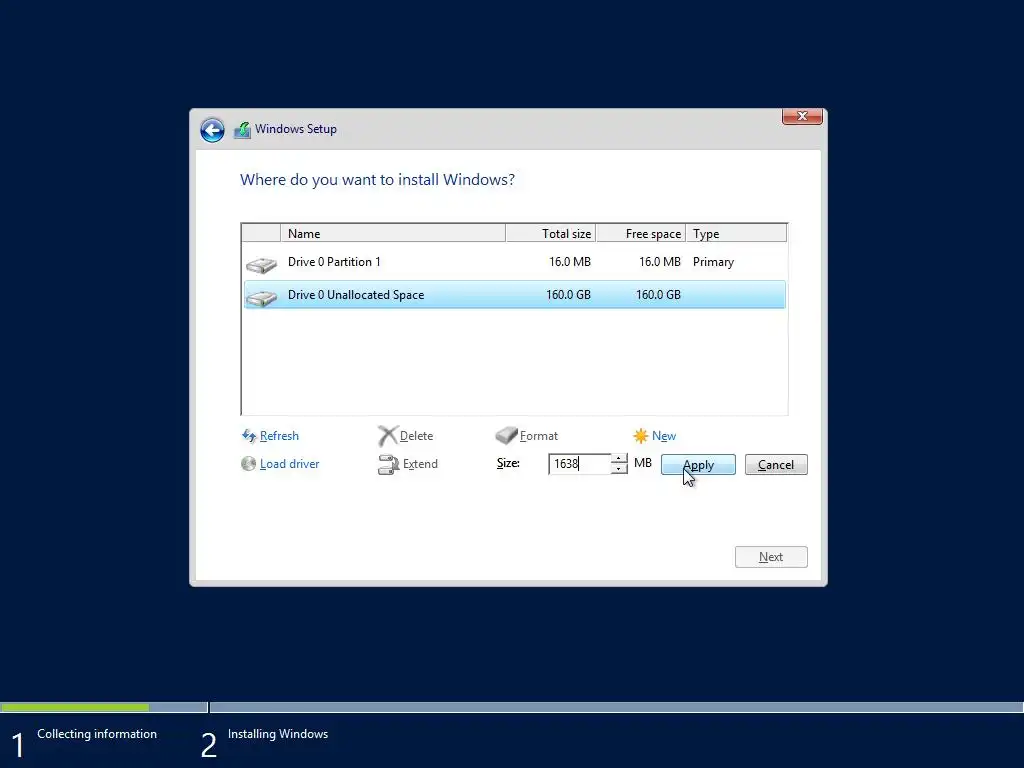Sort by the Free space column header

(641, 233)
